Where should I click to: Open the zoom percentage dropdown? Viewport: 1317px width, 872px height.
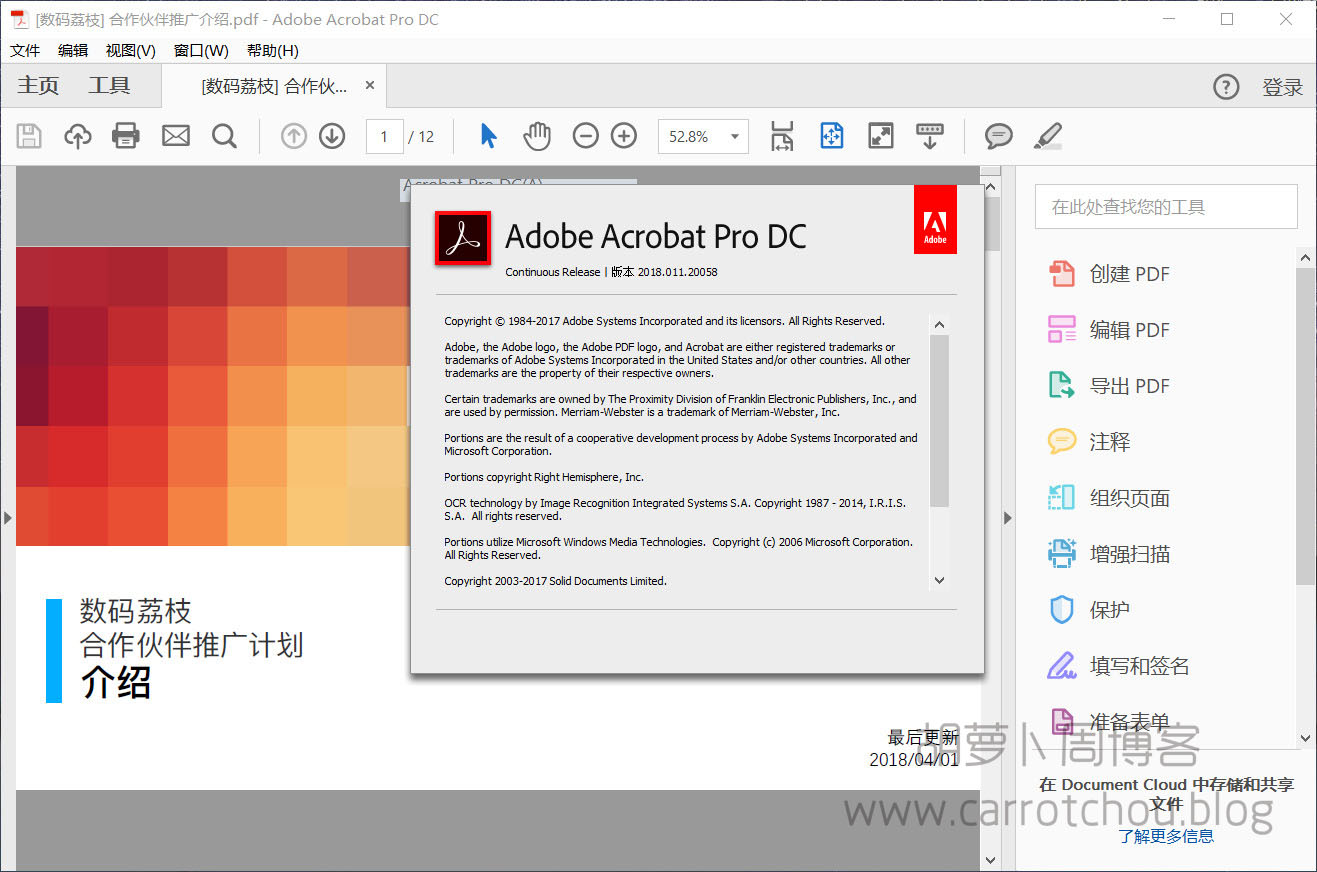[735, 137]
